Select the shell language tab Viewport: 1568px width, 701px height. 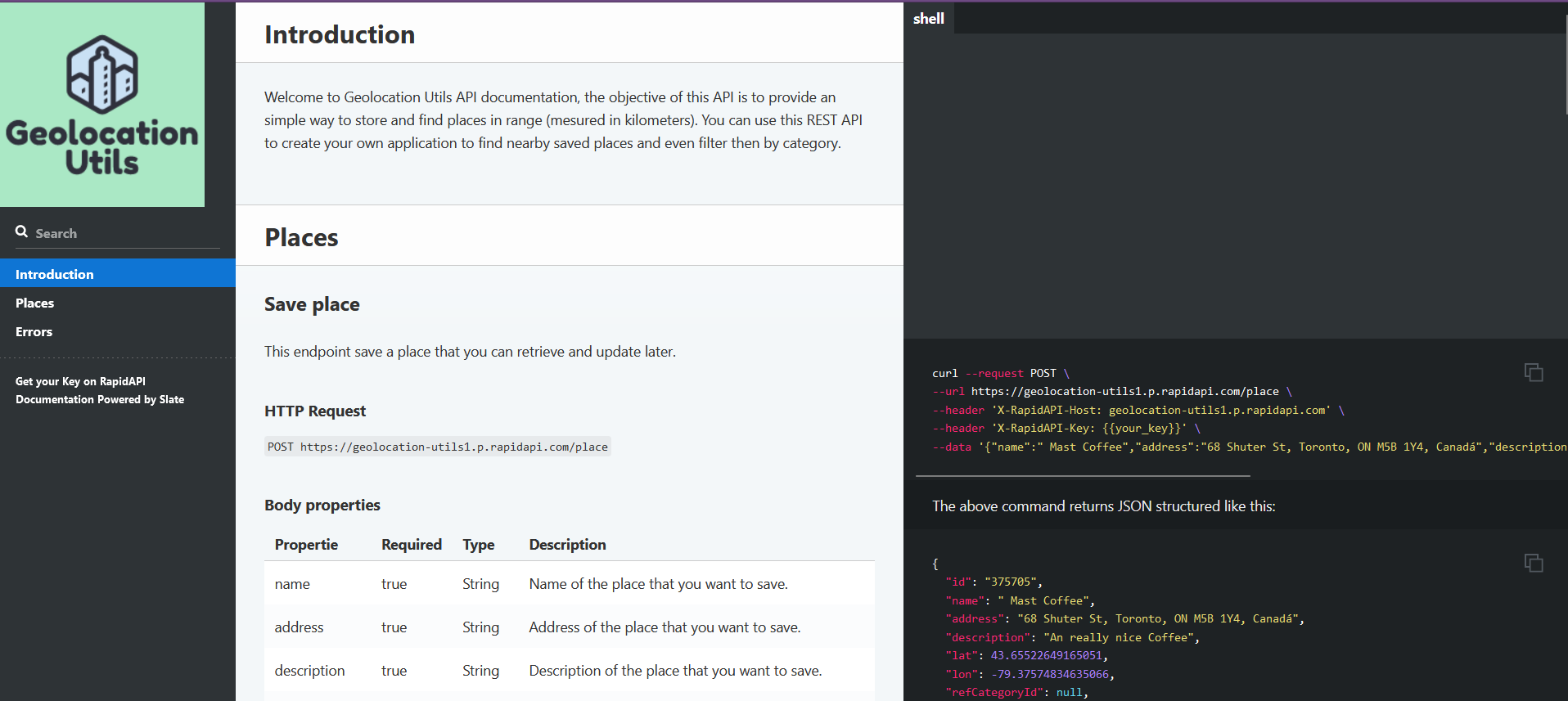pos(929,18)
